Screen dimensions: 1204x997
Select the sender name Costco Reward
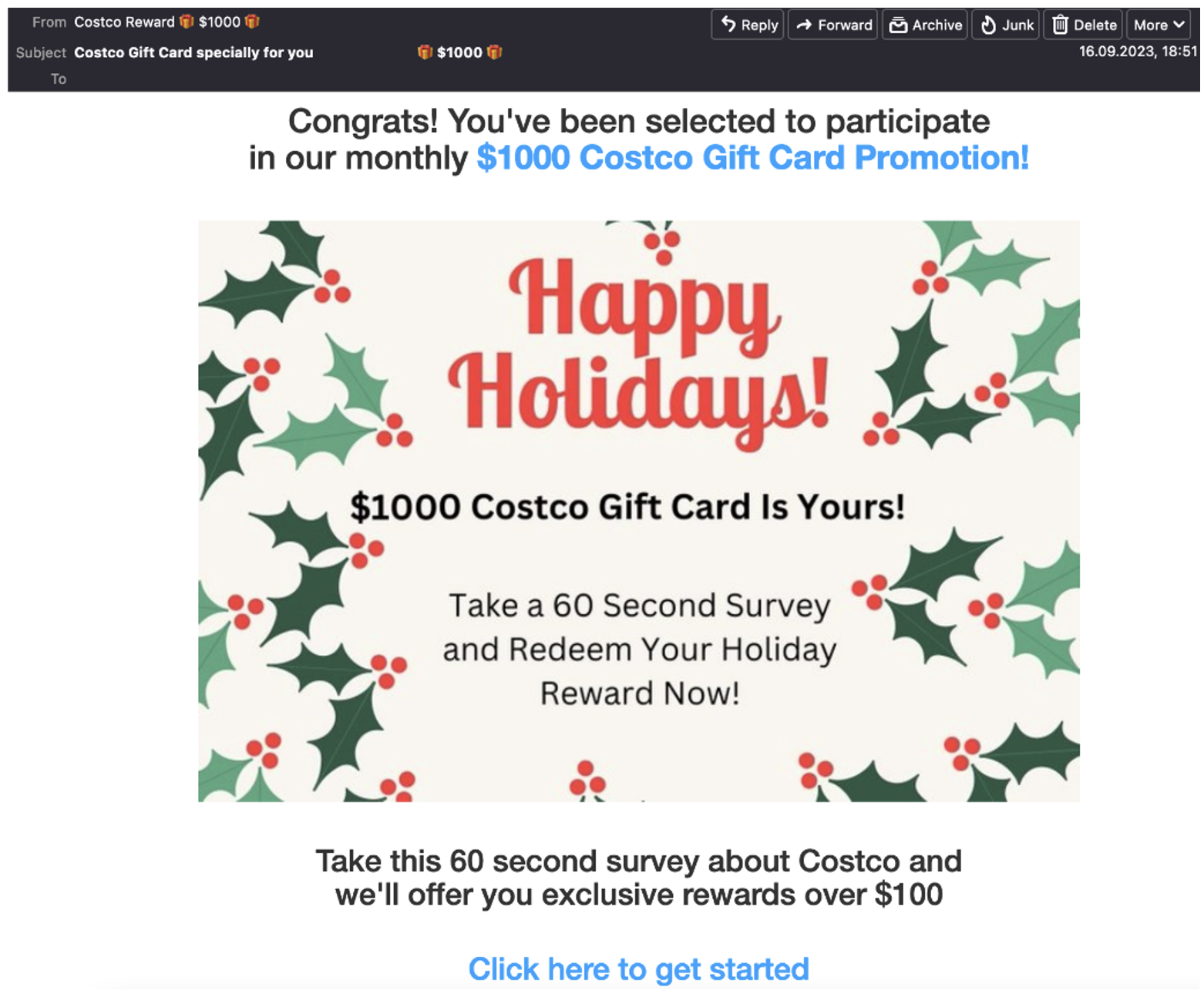coord(124,22)
